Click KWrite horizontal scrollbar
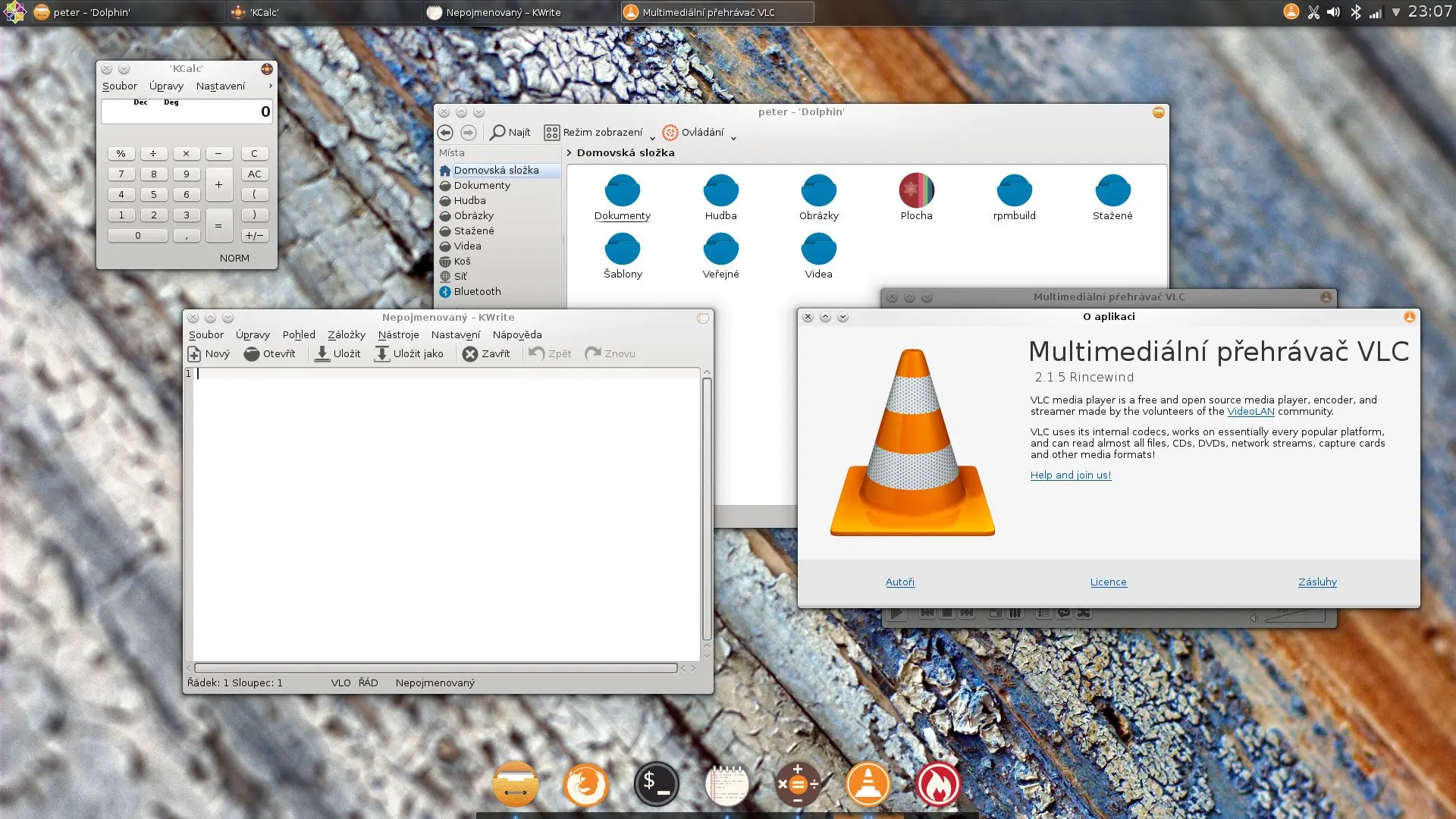The image size is (1456, 819). (x=436, y=669)
